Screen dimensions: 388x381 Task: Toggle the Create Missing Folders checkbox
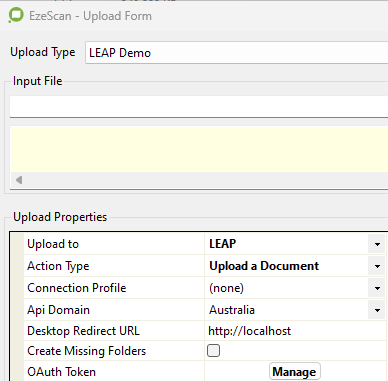tap(213, 351)
